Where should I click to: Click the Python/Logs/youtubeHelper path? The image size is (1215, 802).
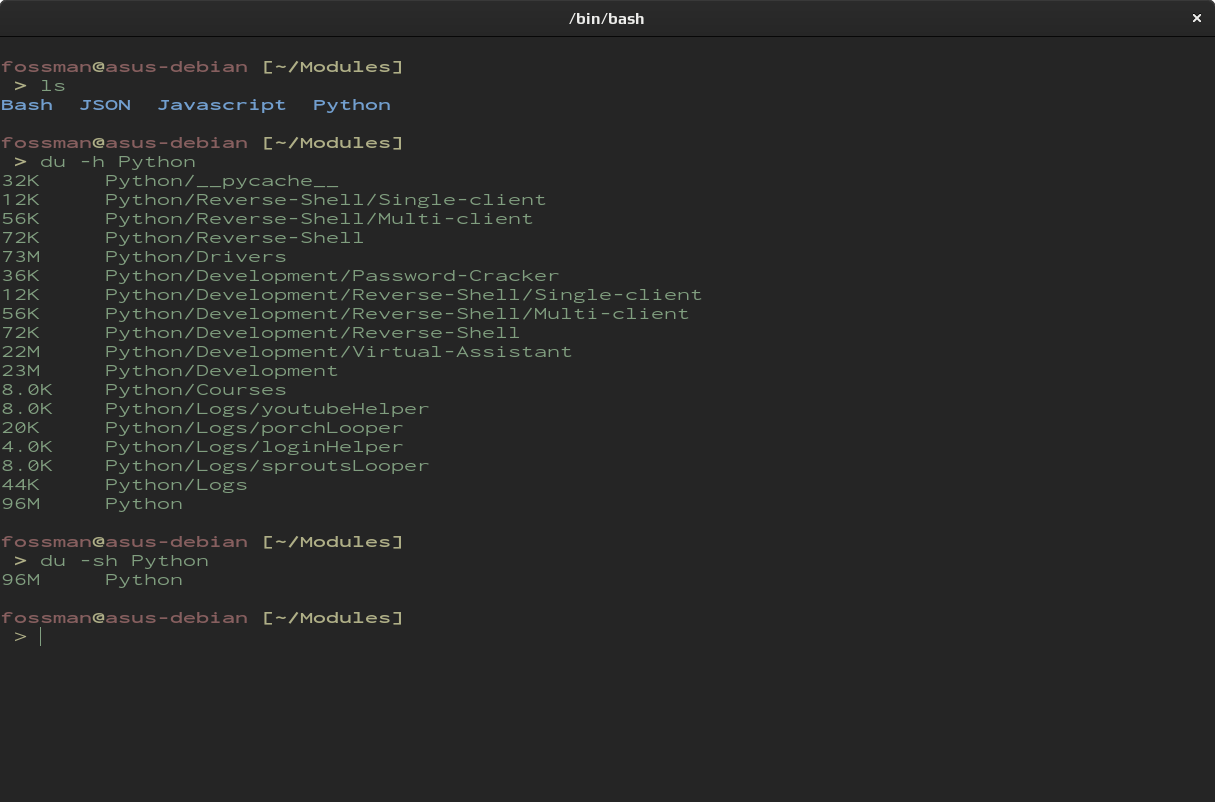(267, 409)
